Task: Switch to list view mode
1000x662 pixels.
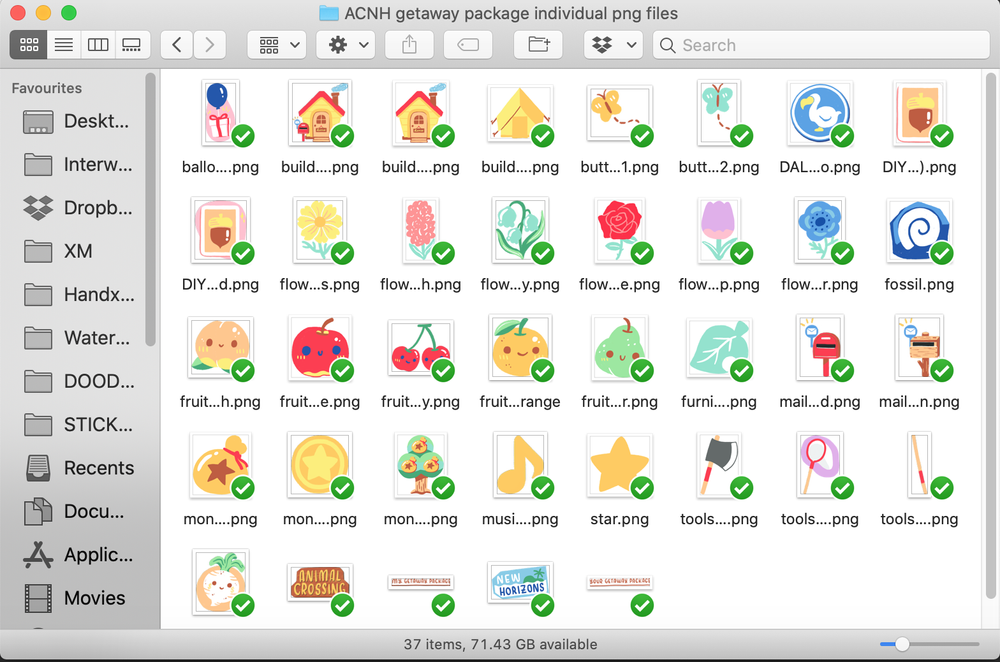Action: [x=64, y=45]
